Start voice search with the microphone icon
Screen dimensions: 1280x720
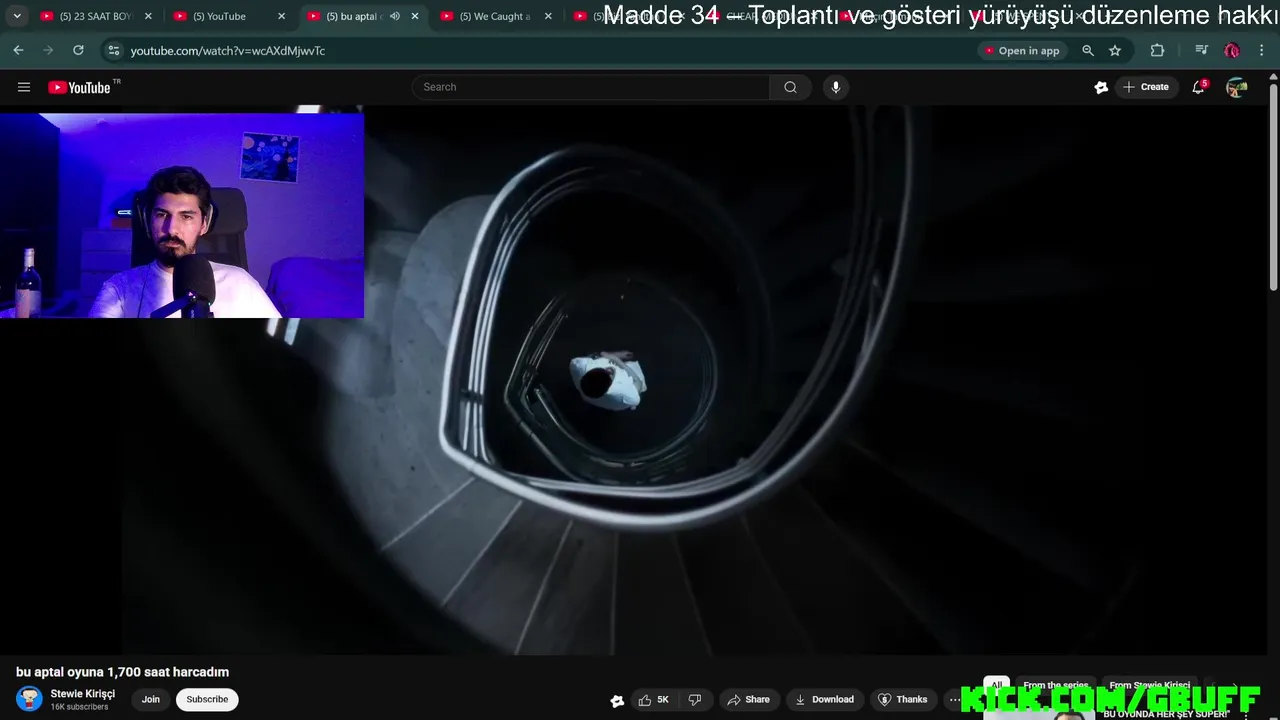tap(836, 87)
